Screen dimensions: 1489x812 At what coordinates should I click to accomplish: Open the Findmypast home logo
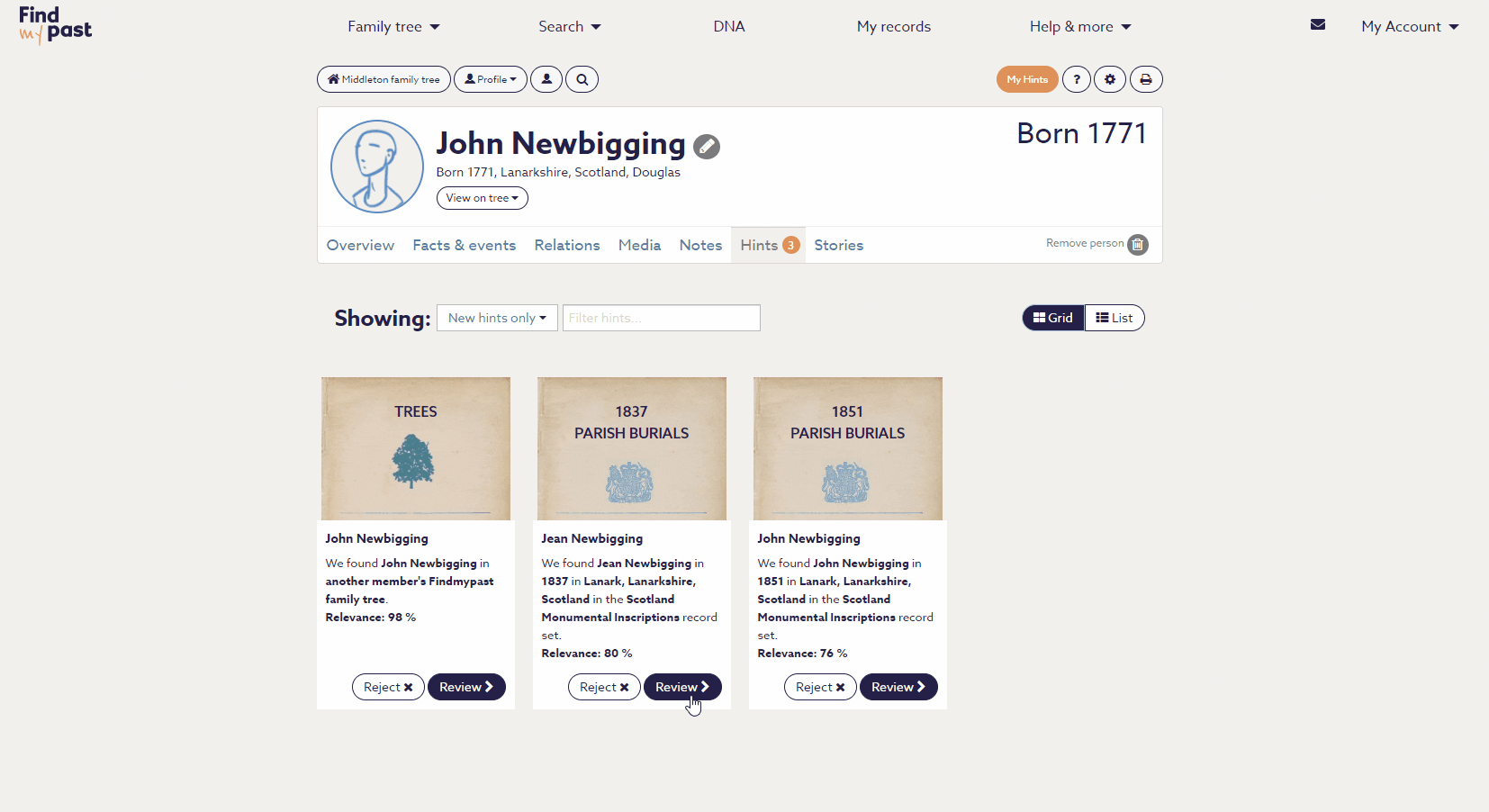click(x=55, y=25)
